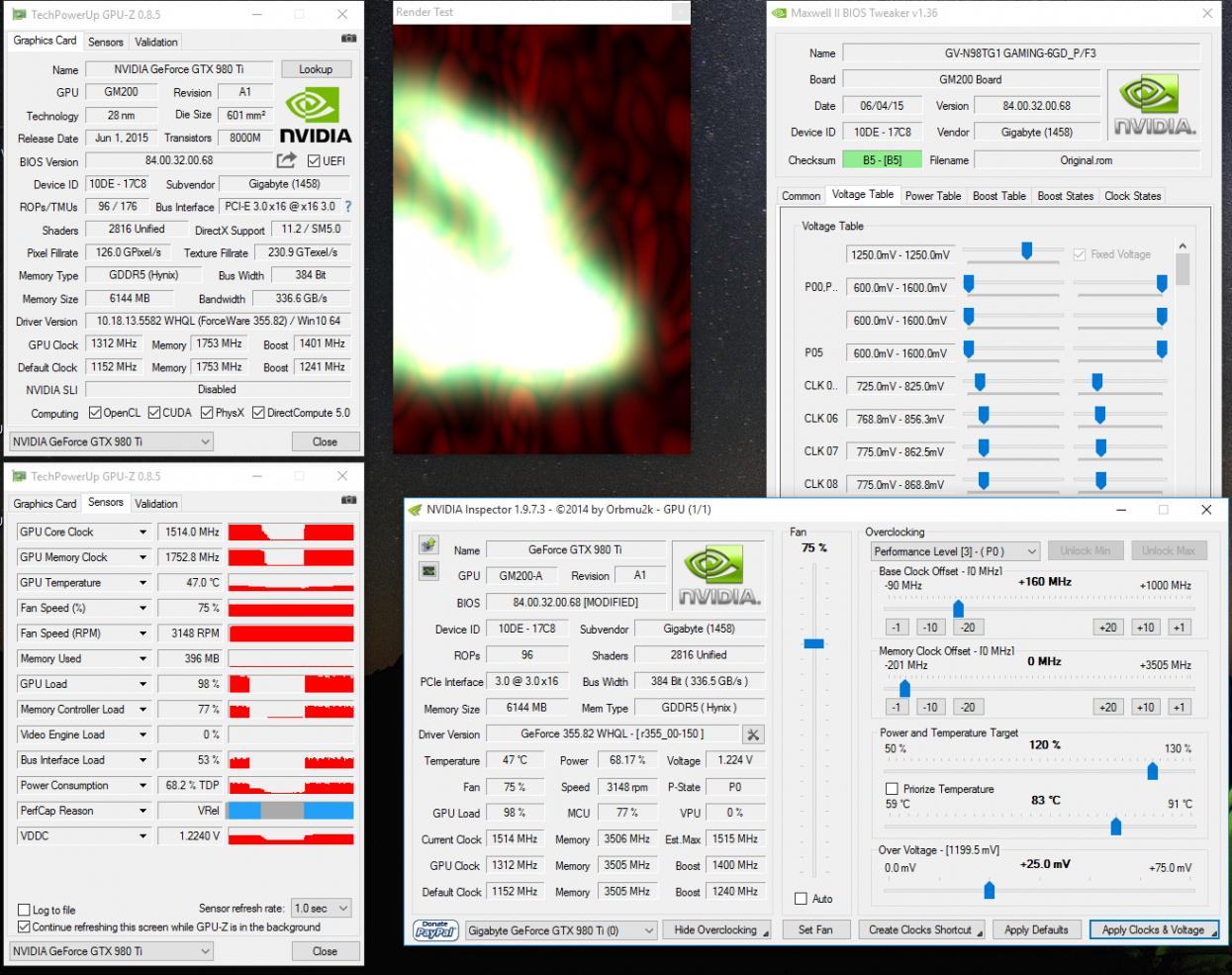This screenshot has width=1232, height=975.
Task: Click the PayPal Donate button
Action: [x=435, y=930]
